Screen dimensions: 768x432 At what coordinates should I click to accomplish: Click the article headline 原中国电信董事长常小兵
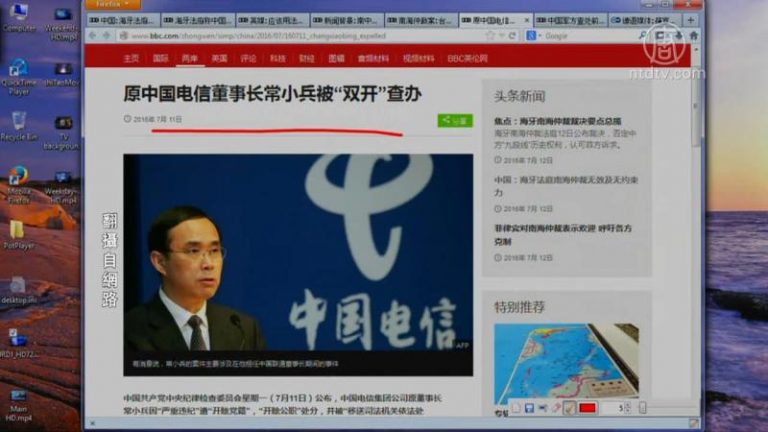[x=272, y=94]
